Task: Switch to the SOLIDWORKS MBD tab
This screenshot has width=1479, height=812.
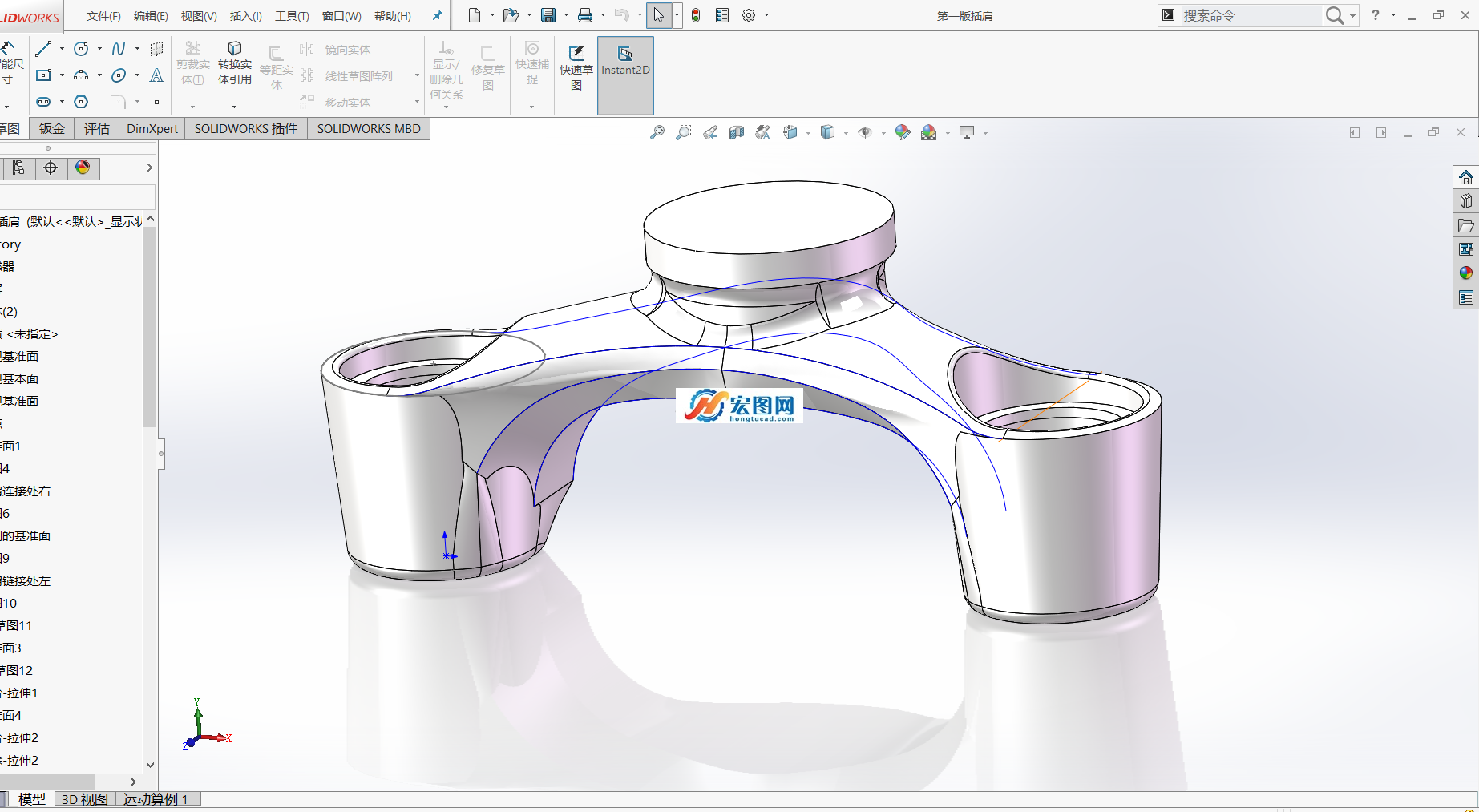Action: point(369,128)
